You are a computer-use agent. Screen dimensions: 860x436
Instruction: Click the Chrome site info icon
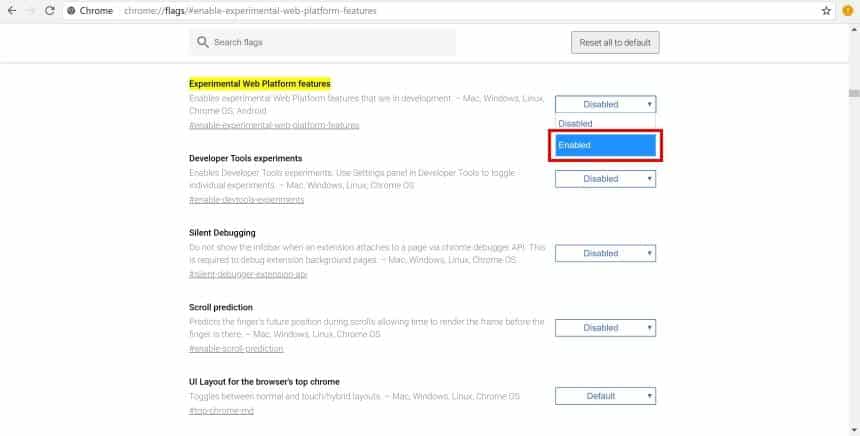tap(71, 10)
